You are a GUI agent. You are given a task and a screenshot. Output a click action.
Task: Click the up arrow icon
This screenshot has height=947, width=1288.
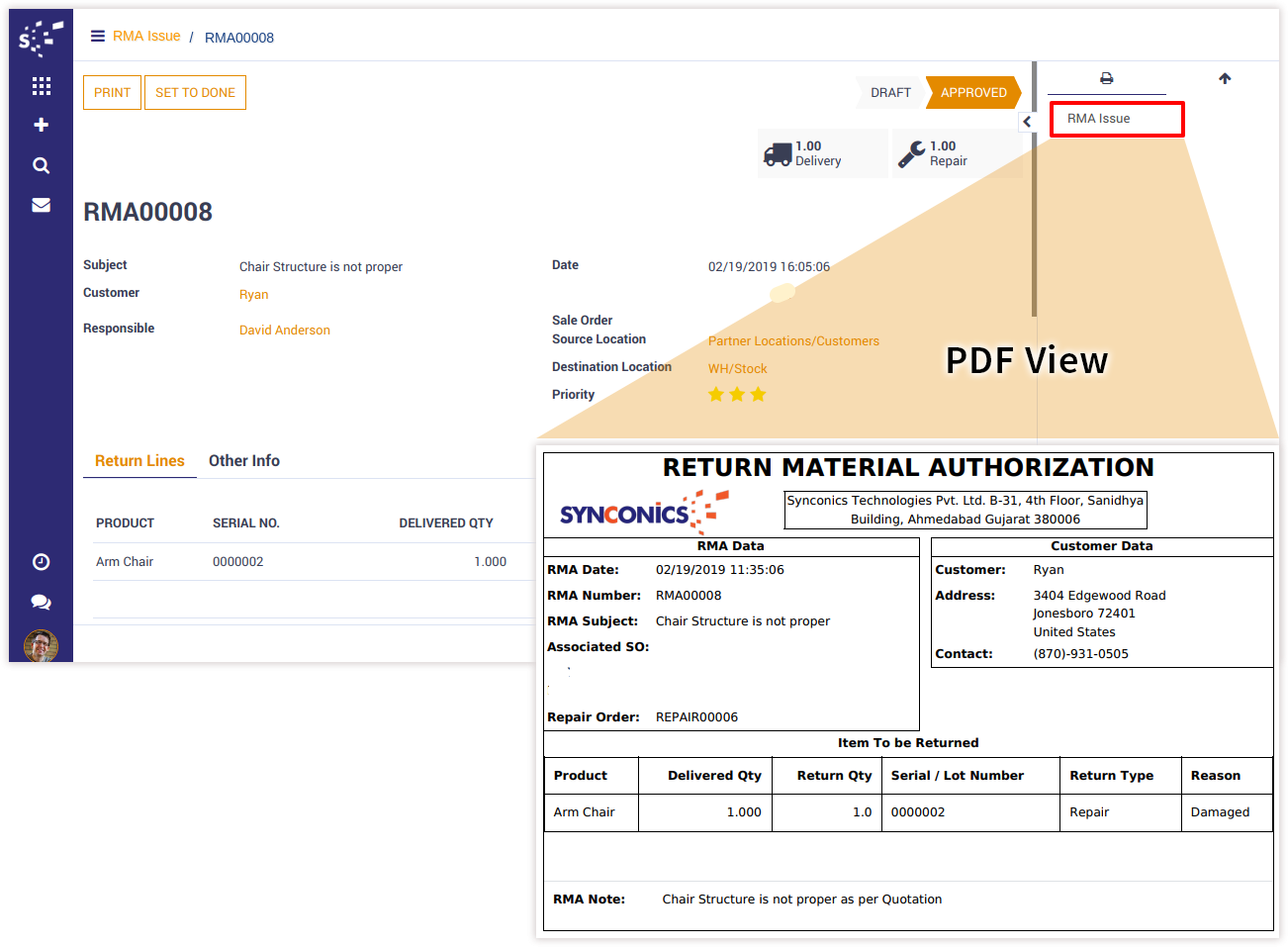coord(1225,78)
